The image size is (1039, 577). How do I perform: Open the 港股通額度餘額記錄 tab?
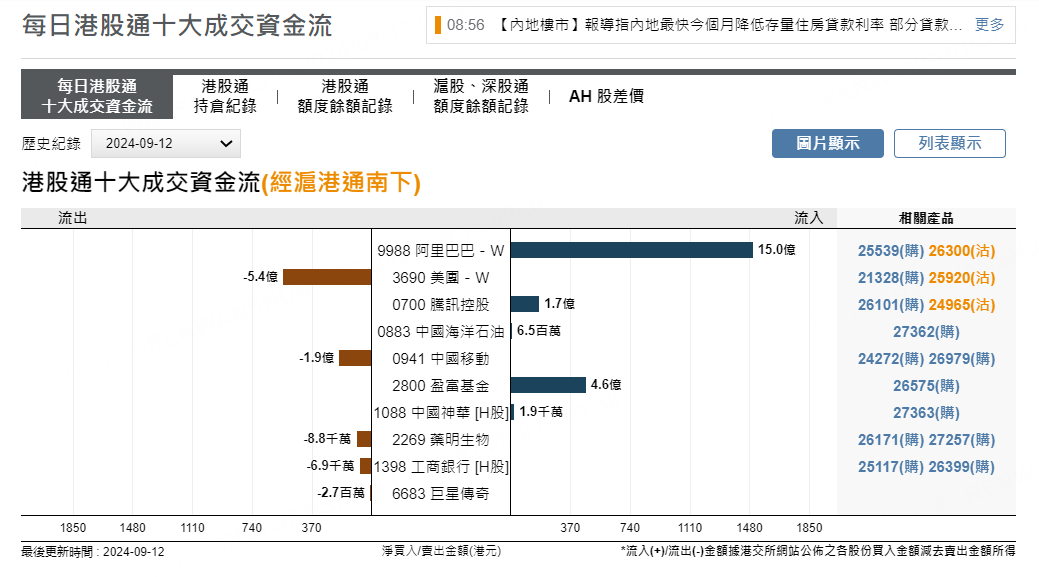(x=345, y=96)
